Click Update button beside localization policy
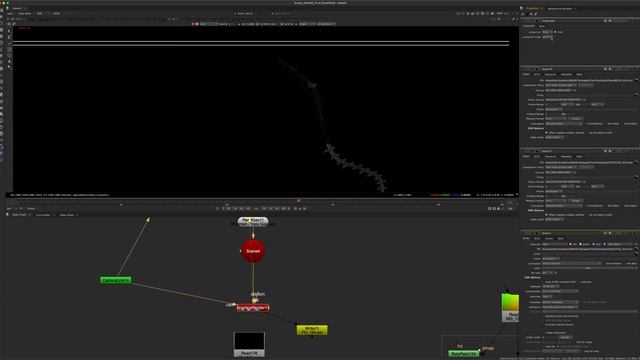Image resolution: width=640 pixels, height=360 pixels. [x=586, y=85]
